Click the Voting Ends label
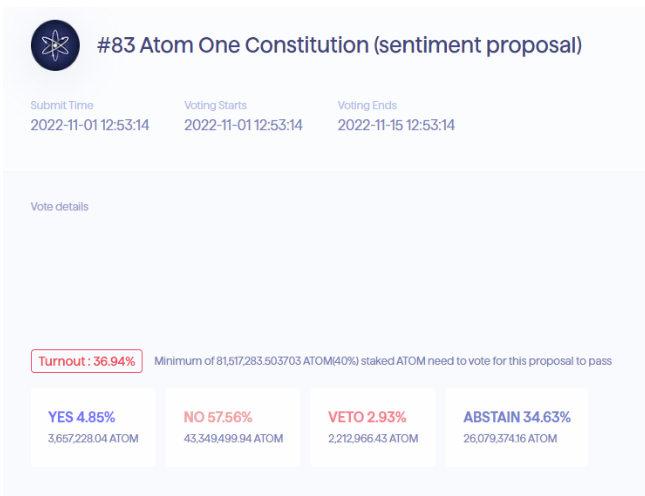Screen dimensions: 645x496 tap(367, 105)
